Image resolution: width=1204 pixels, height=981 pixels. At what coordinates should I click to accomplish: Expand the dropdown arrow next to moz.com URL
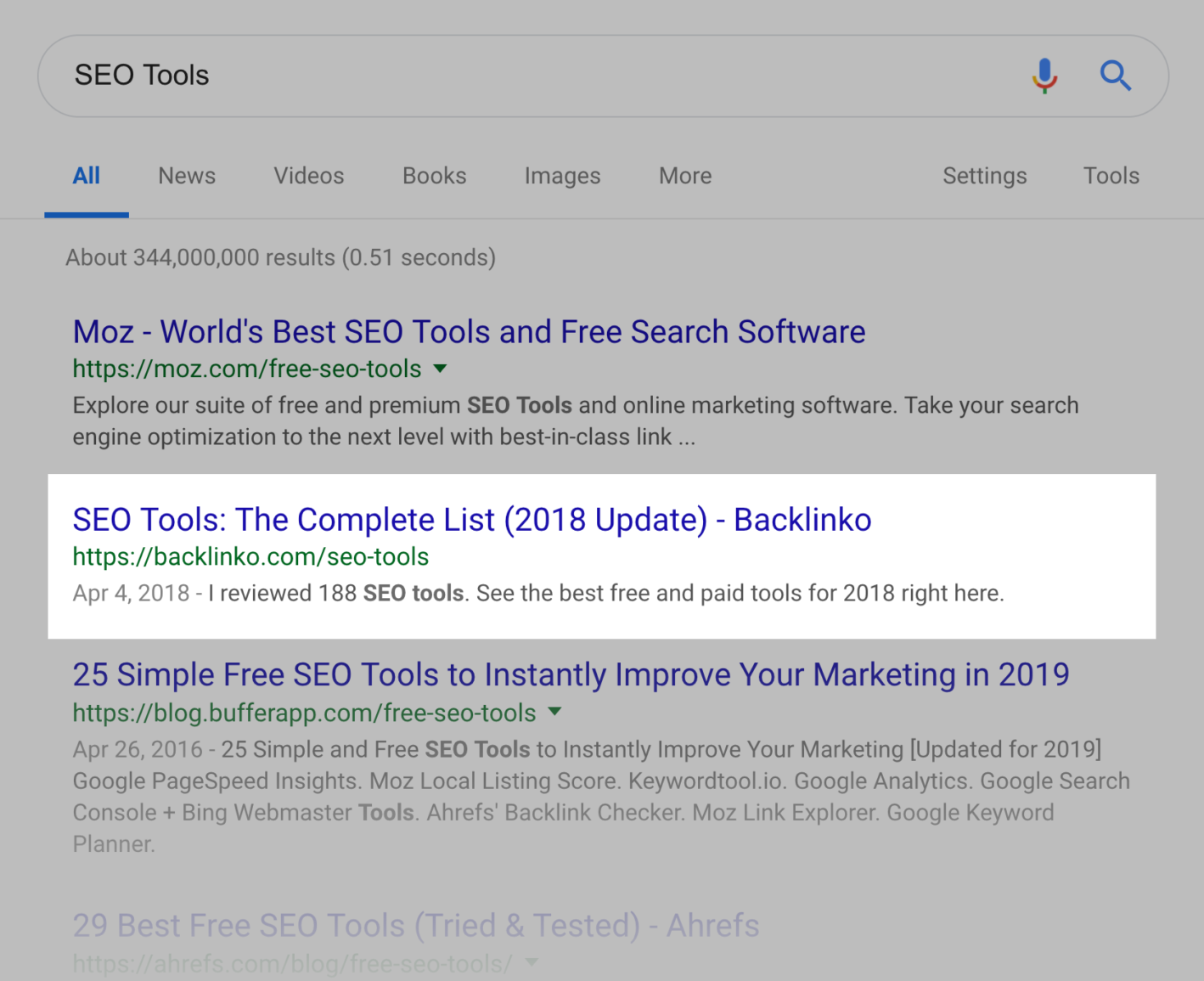tap(440, 369)
